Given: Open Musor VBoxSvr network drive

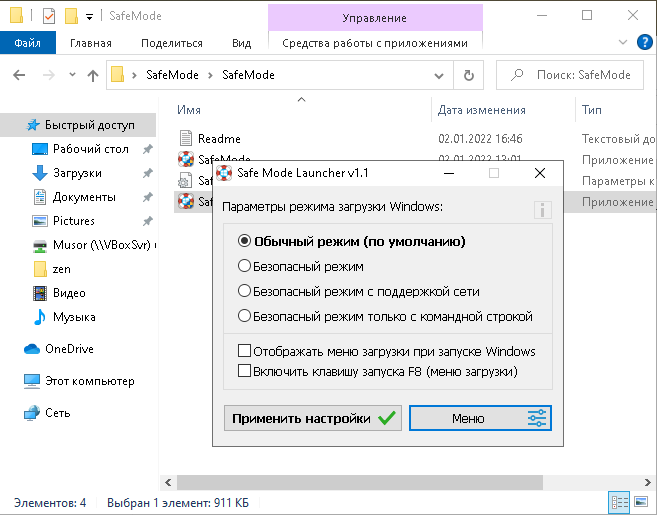Looking at the screenshot, I should point(101,245).
